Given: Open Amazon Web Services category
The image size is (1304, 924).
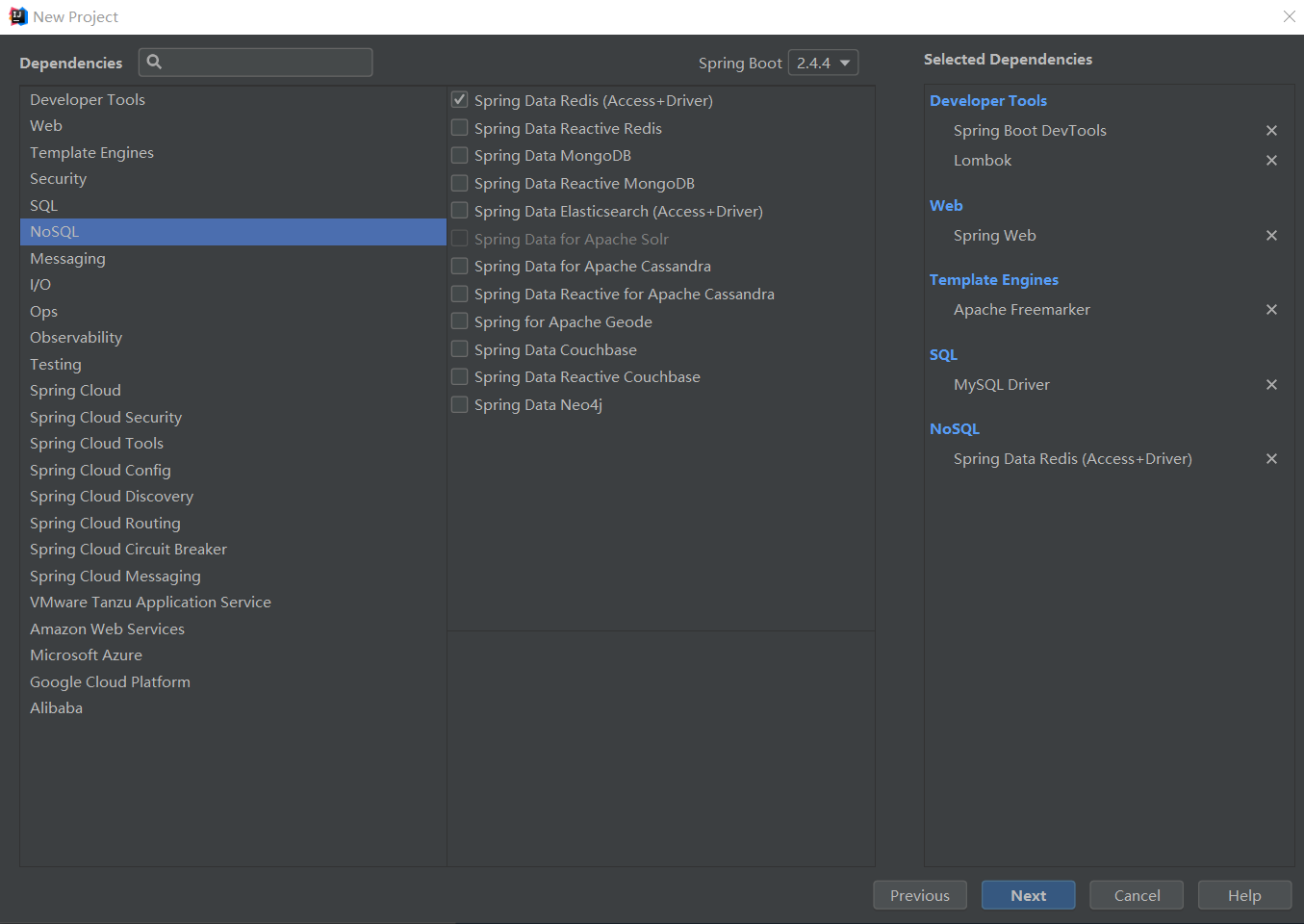Looking at the screenshot, I should click(233, 629).
